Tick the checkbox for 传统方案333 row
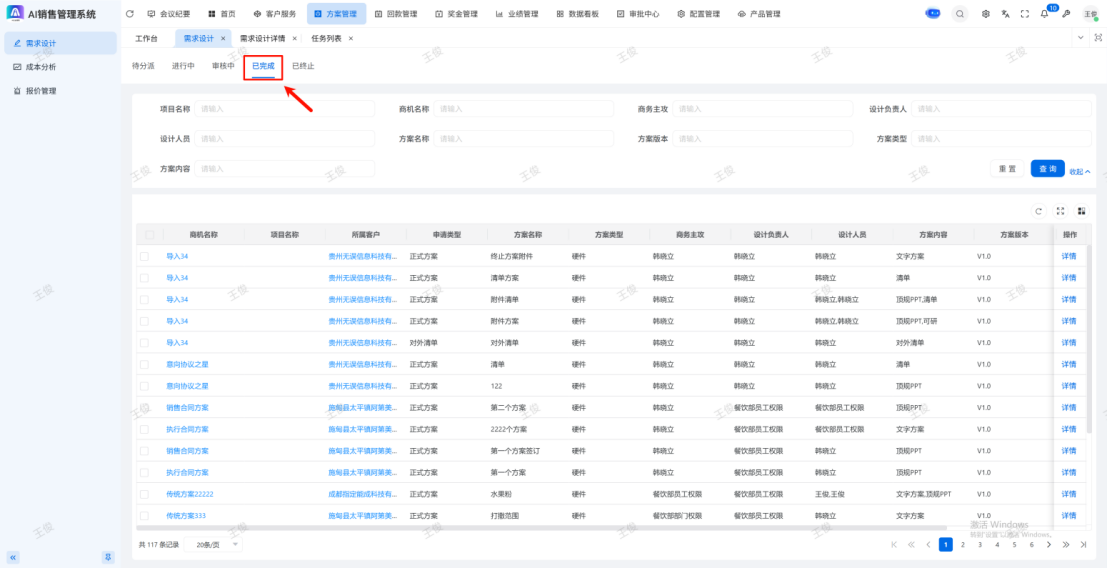1108x569 pixels. tap(144, 516)
